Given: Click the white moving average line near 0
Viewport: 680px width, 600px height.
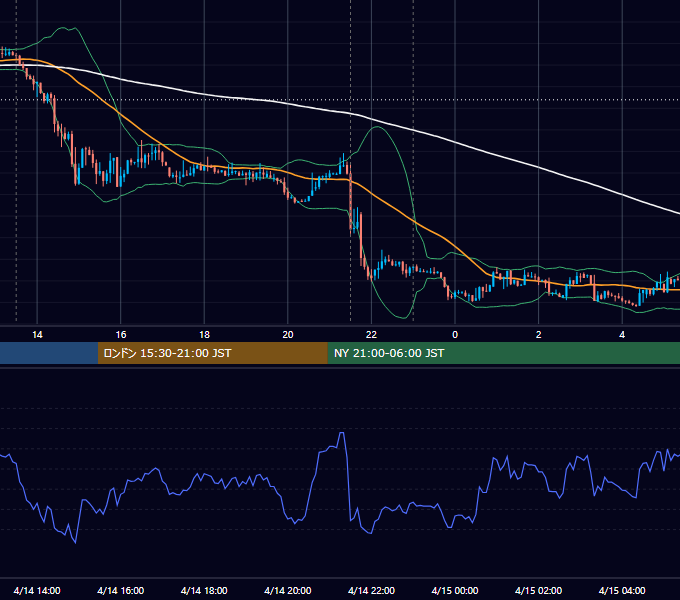Looking at the screenshot, I should 455,142.
